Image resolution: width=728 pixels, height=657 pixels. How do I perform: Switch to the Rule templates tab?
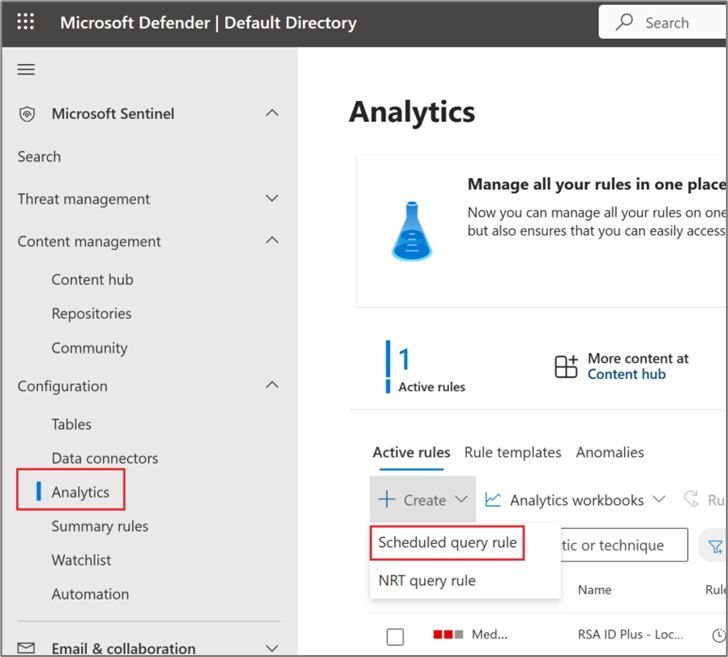click(x=512, y=452)
